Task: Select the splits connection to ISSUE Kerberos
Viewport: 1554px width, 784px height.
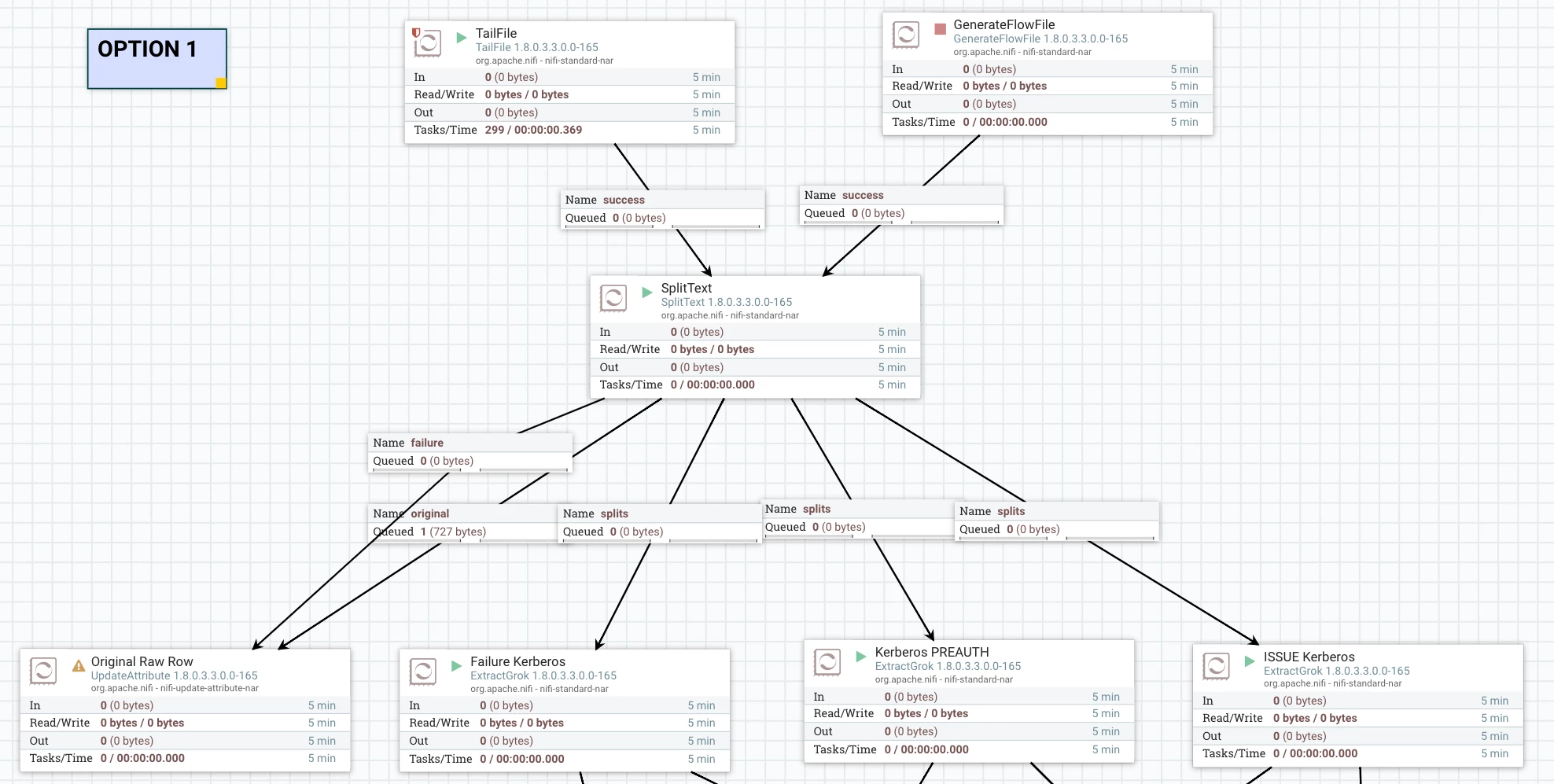Action: pos(1056,521)
